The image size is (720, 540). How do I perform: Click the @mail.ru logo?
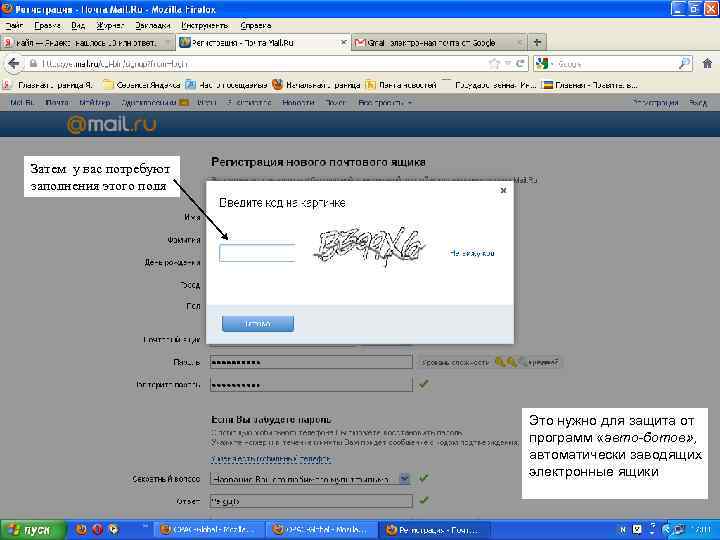(112, 124)
